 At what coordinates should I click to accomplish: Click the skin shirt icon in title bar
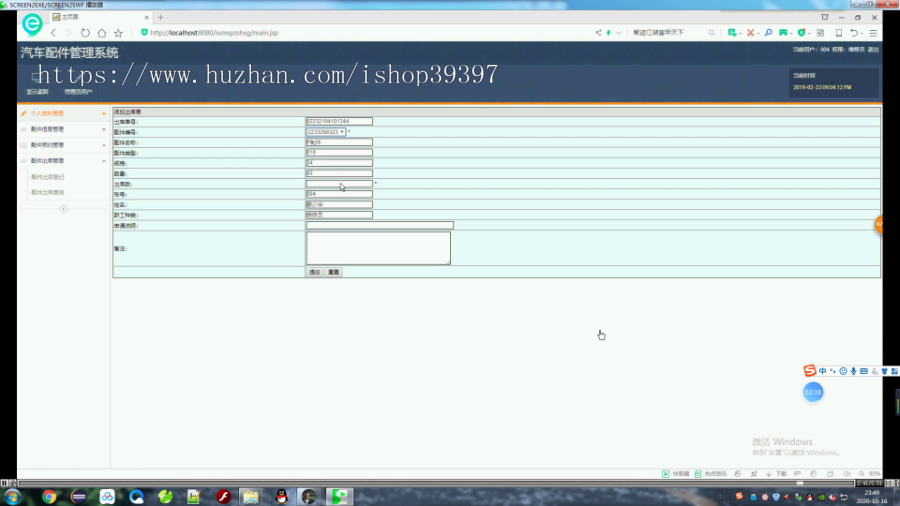click(825, 17)
